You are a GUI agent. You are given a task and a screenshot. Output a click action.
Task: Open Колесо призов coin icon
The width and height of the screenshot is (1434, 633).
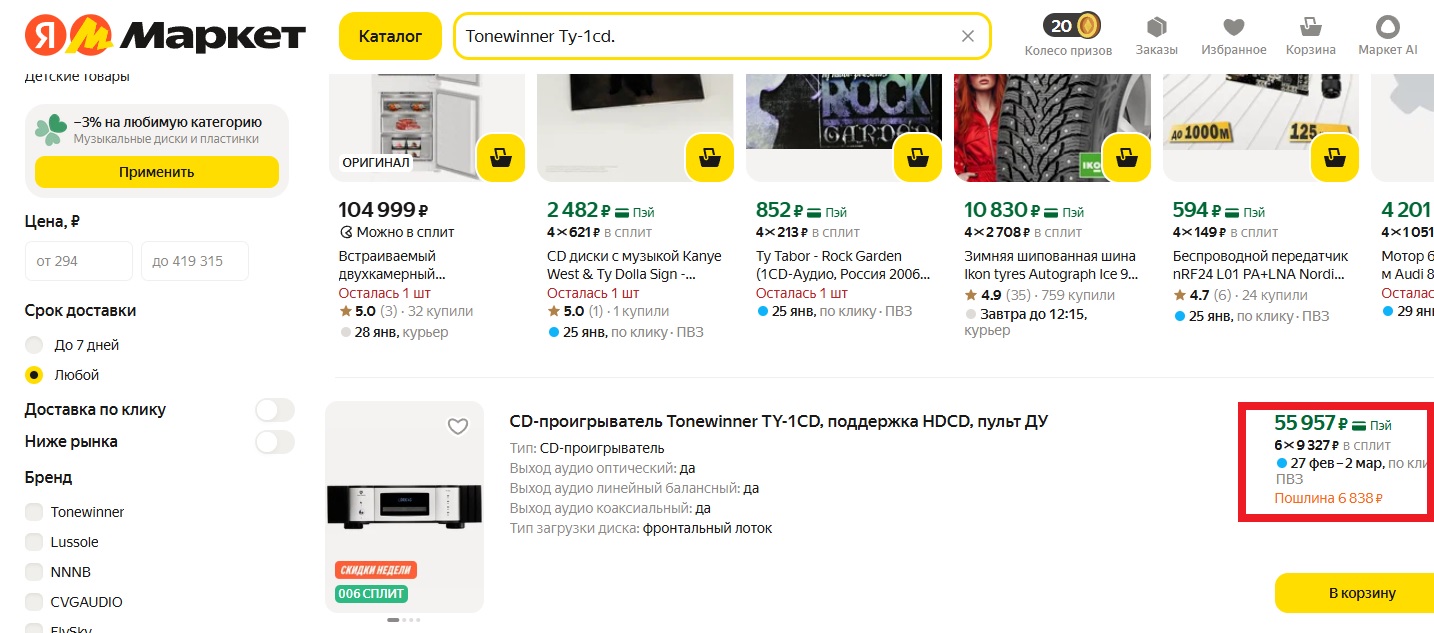[1087, 25]
